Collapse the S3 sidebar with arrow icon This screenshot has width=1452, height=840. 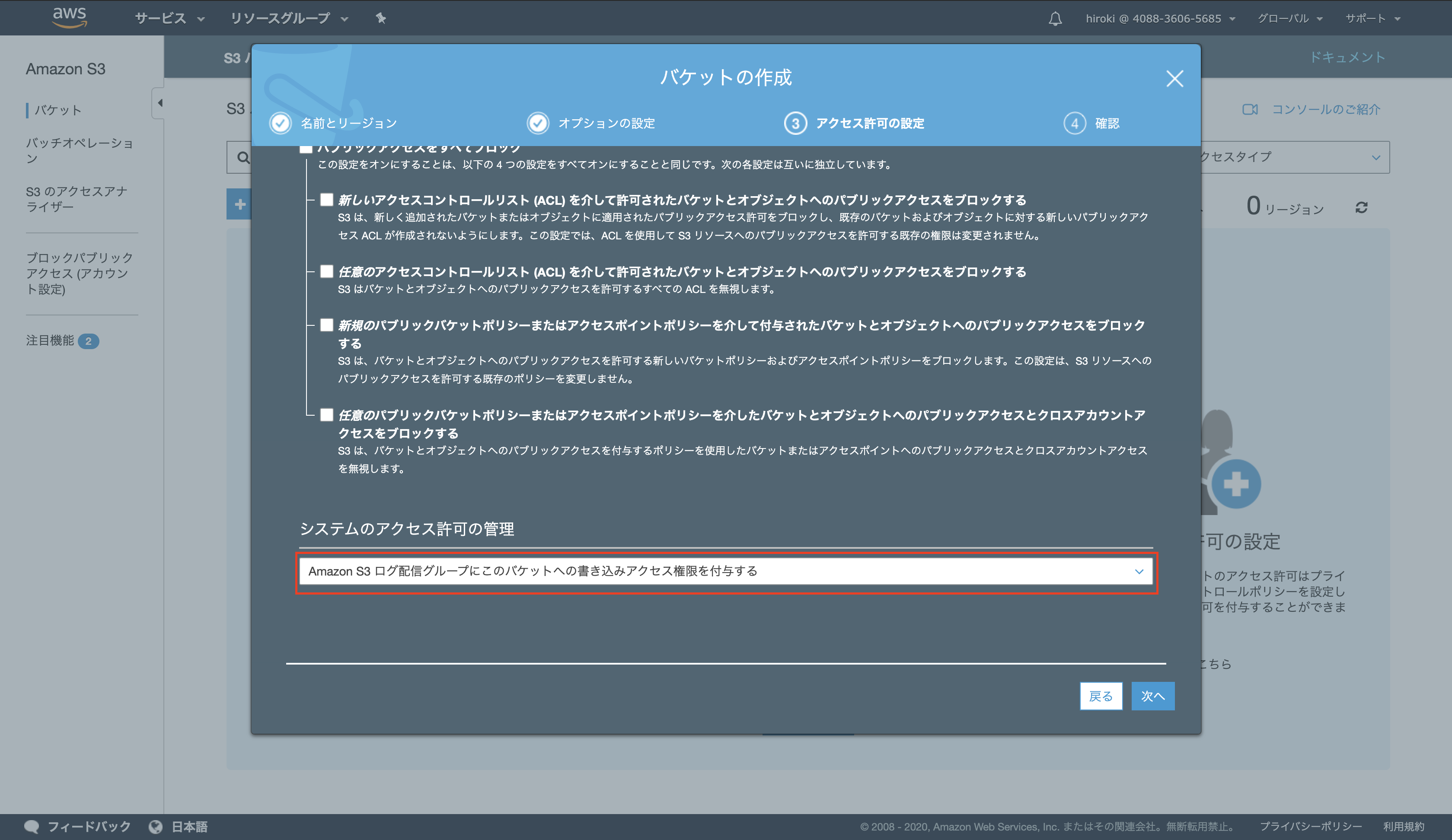click(x=160, y=103)
